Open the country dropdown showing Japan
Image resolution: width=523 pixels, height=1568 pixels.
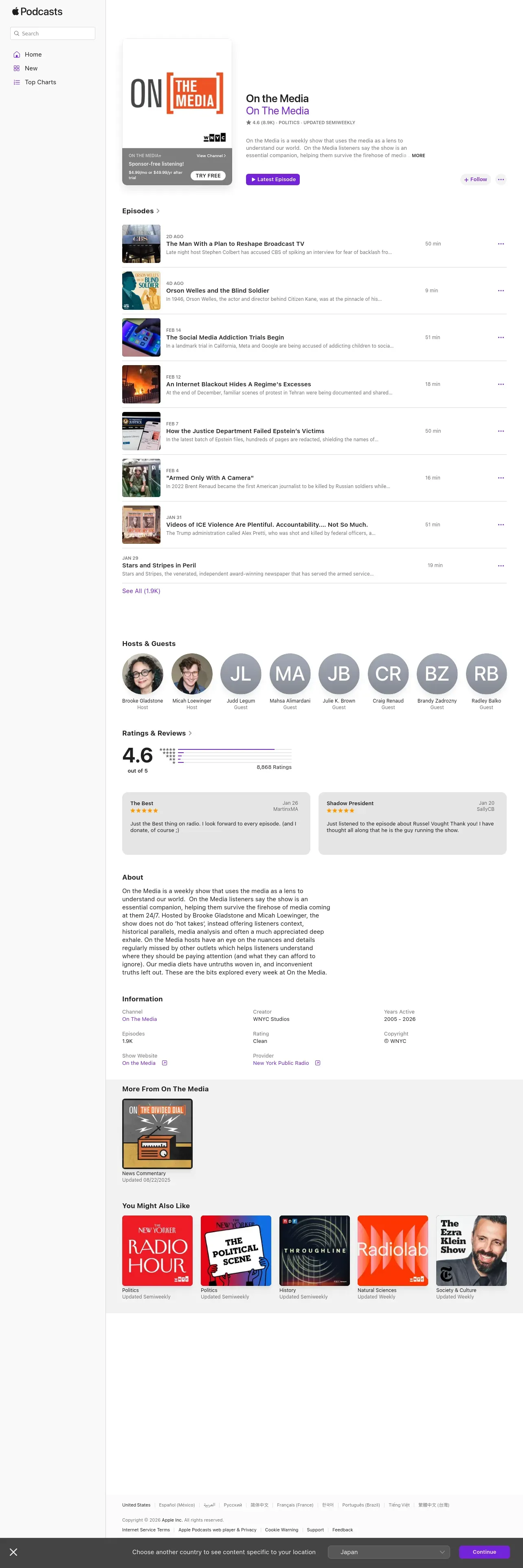click(x=389, y=1552)
